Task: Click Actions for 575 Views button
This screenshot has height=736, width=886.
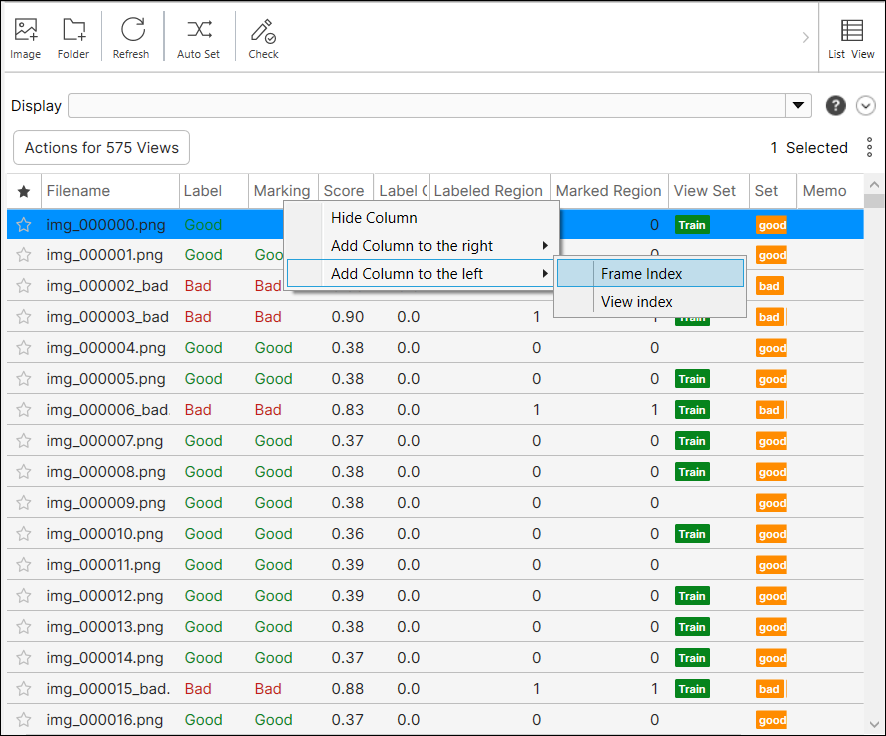Action: point(102,148)
